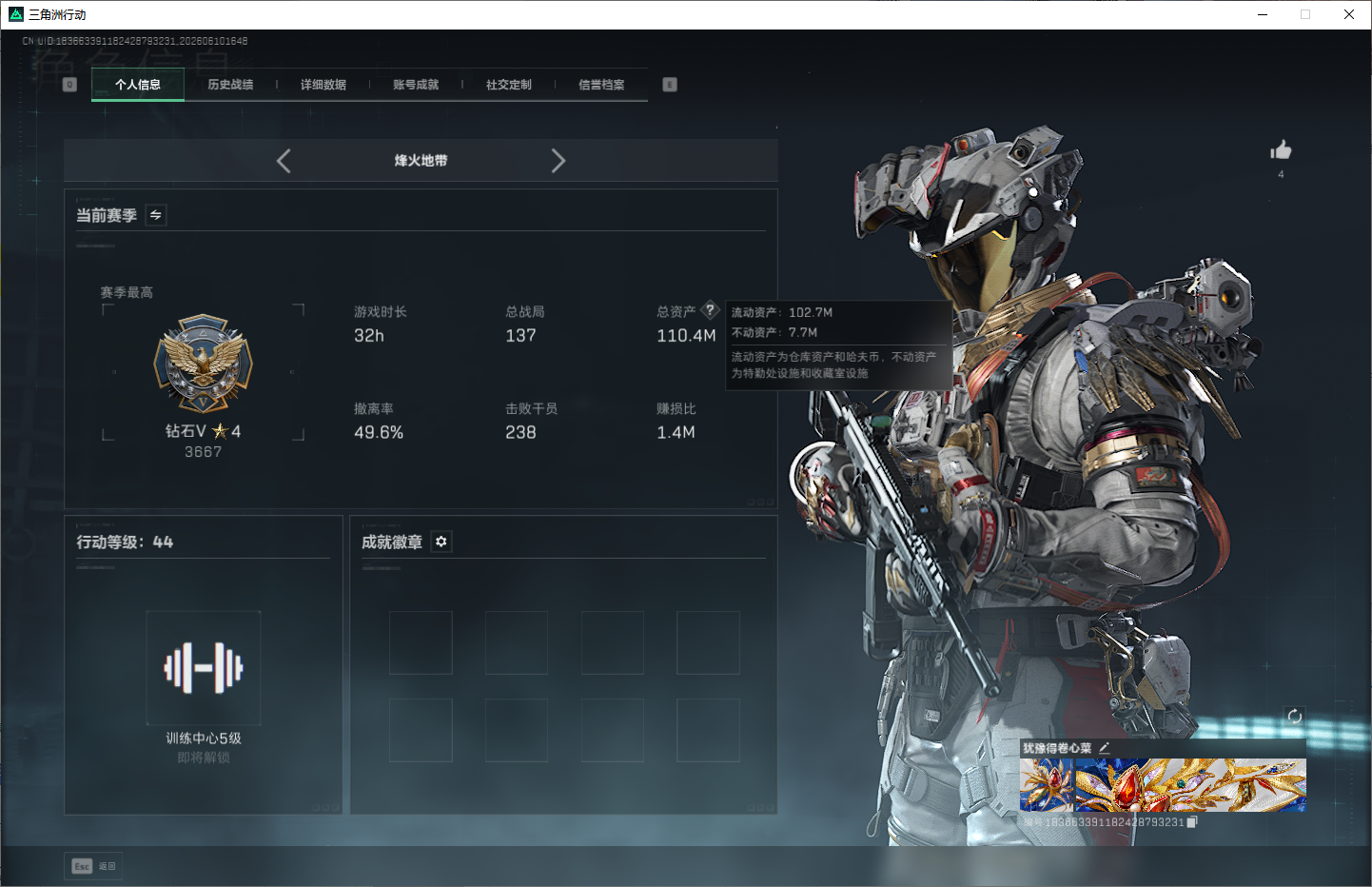This screenshot has height=887, width=1372.
Task: Click the 赚损比 1.4M value
Action: tap(676, 433)
